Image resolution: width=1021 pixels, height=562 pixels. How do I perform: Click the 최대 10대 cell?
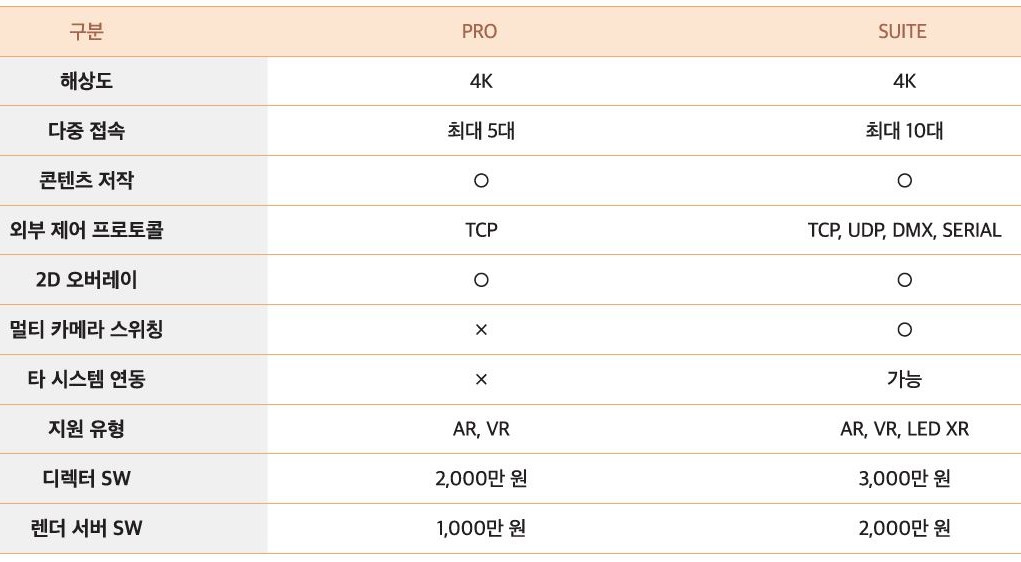point(904,131)
